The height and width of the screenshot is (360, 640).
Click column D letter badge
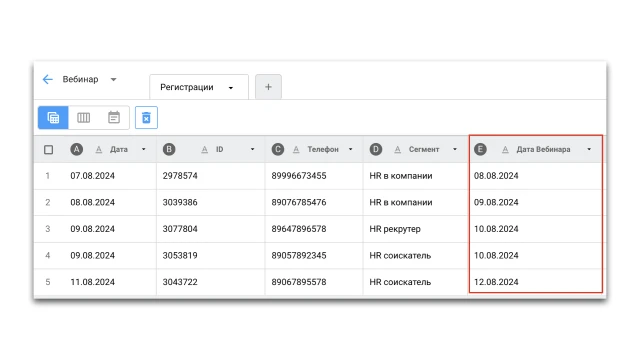(x=376, y=149)
